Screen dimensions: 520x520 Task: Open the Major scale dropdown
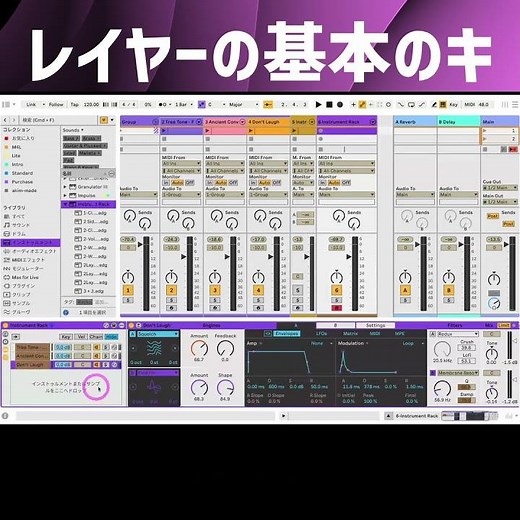243,105
